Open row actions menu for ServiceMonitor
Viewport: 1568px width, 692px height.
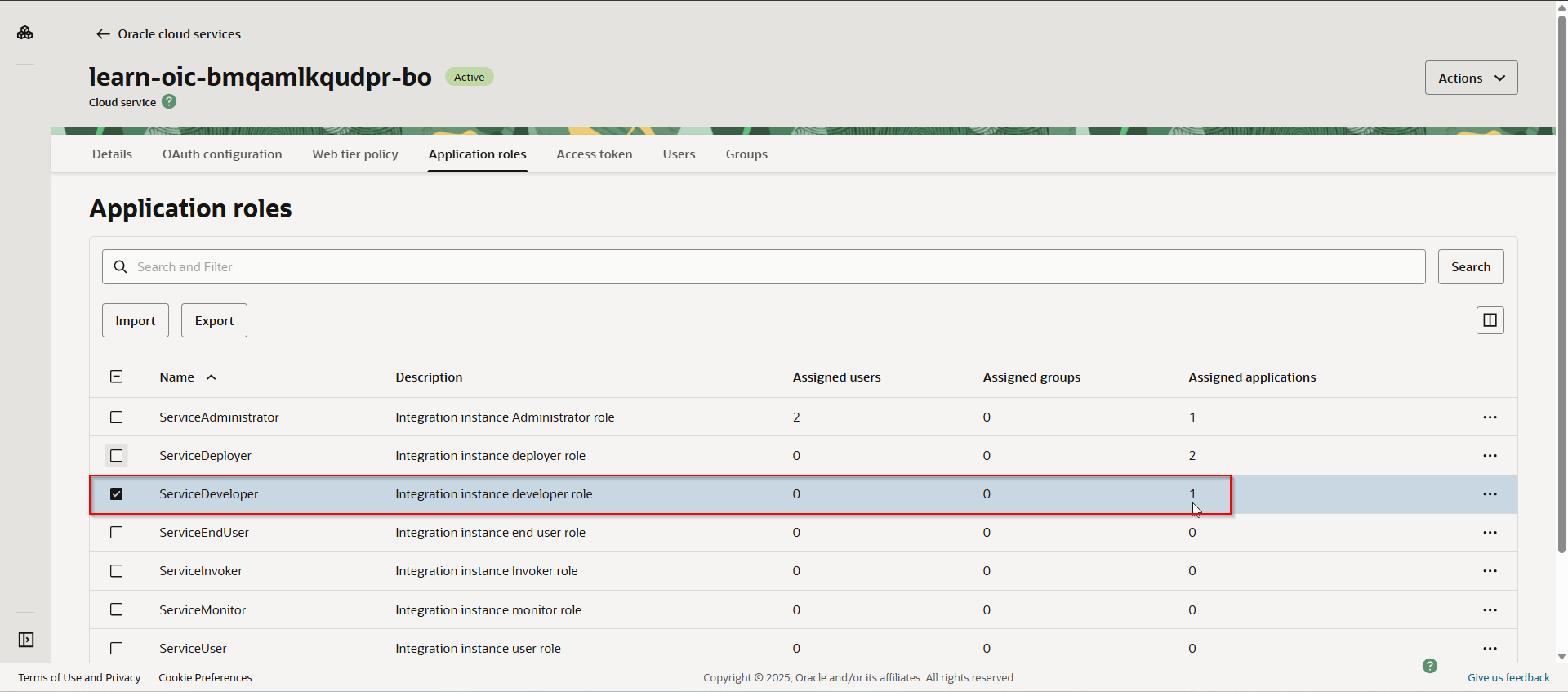pos(1490,610)
